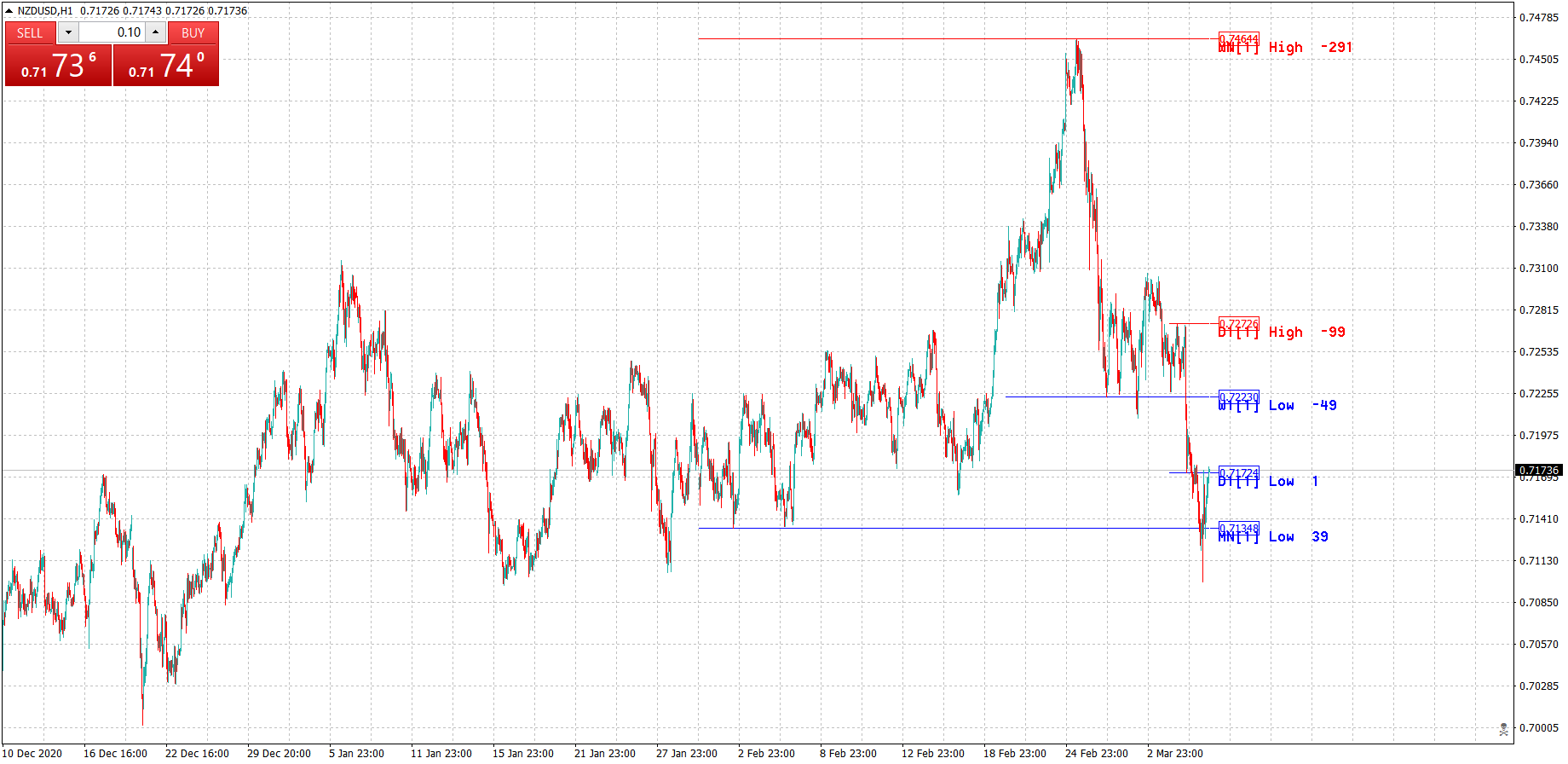Click the '2 Mar 23:00' date axis label
Image resolution: width=1568 pixels, height=764 pixels.
pyautogui.click(x=1175, y=754)
